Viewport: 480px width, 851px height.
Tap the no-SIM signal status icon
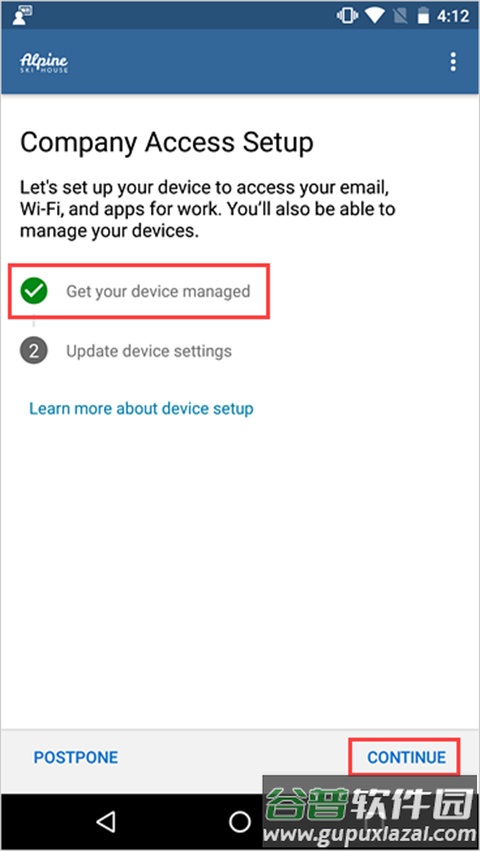399,16
